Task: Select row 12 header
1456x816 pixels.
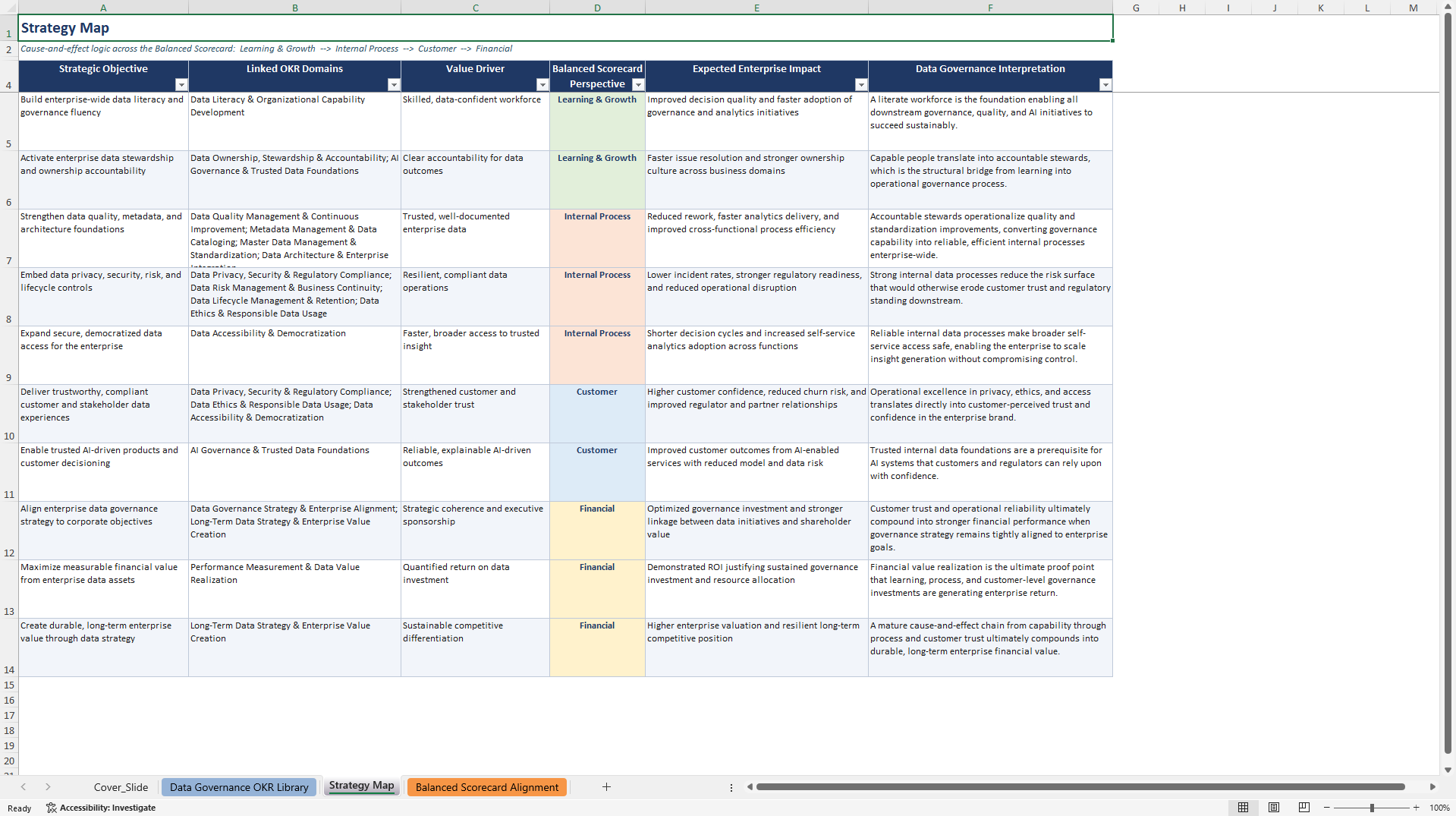Action: [9, 531]
